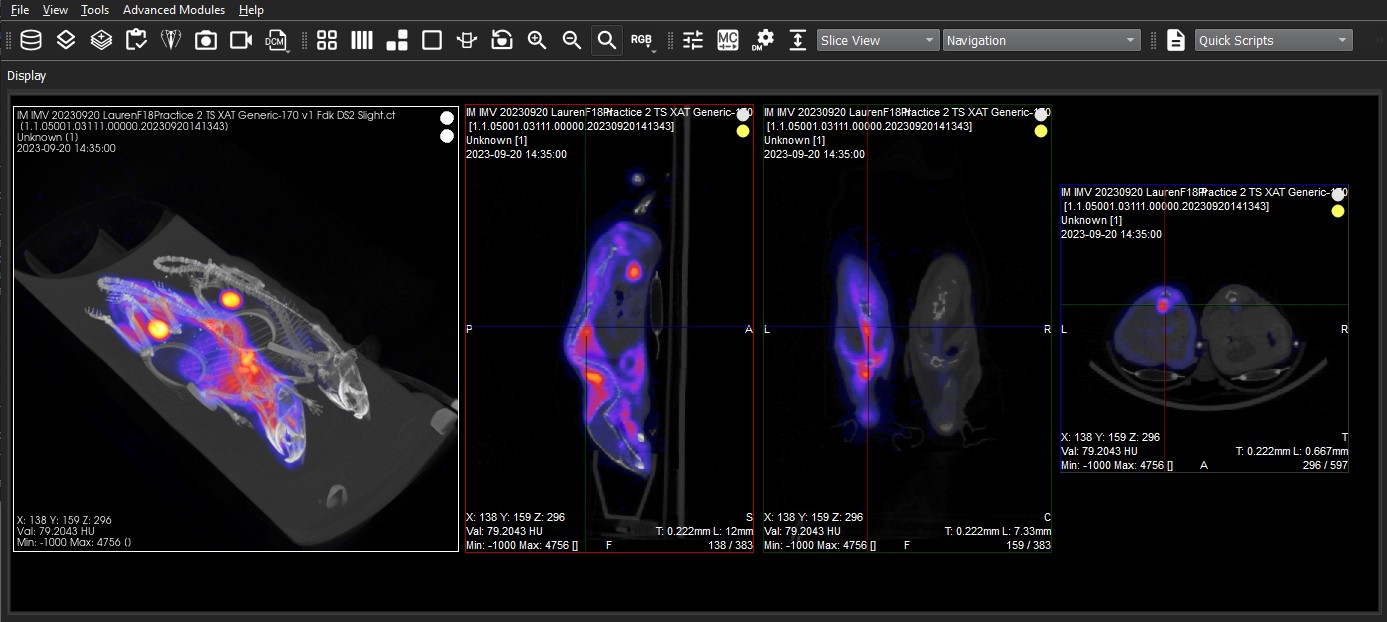Click the camera screenshot capture icon
Image resolution: width=1387 pixels, height=622 pixels.
point(205,40)
